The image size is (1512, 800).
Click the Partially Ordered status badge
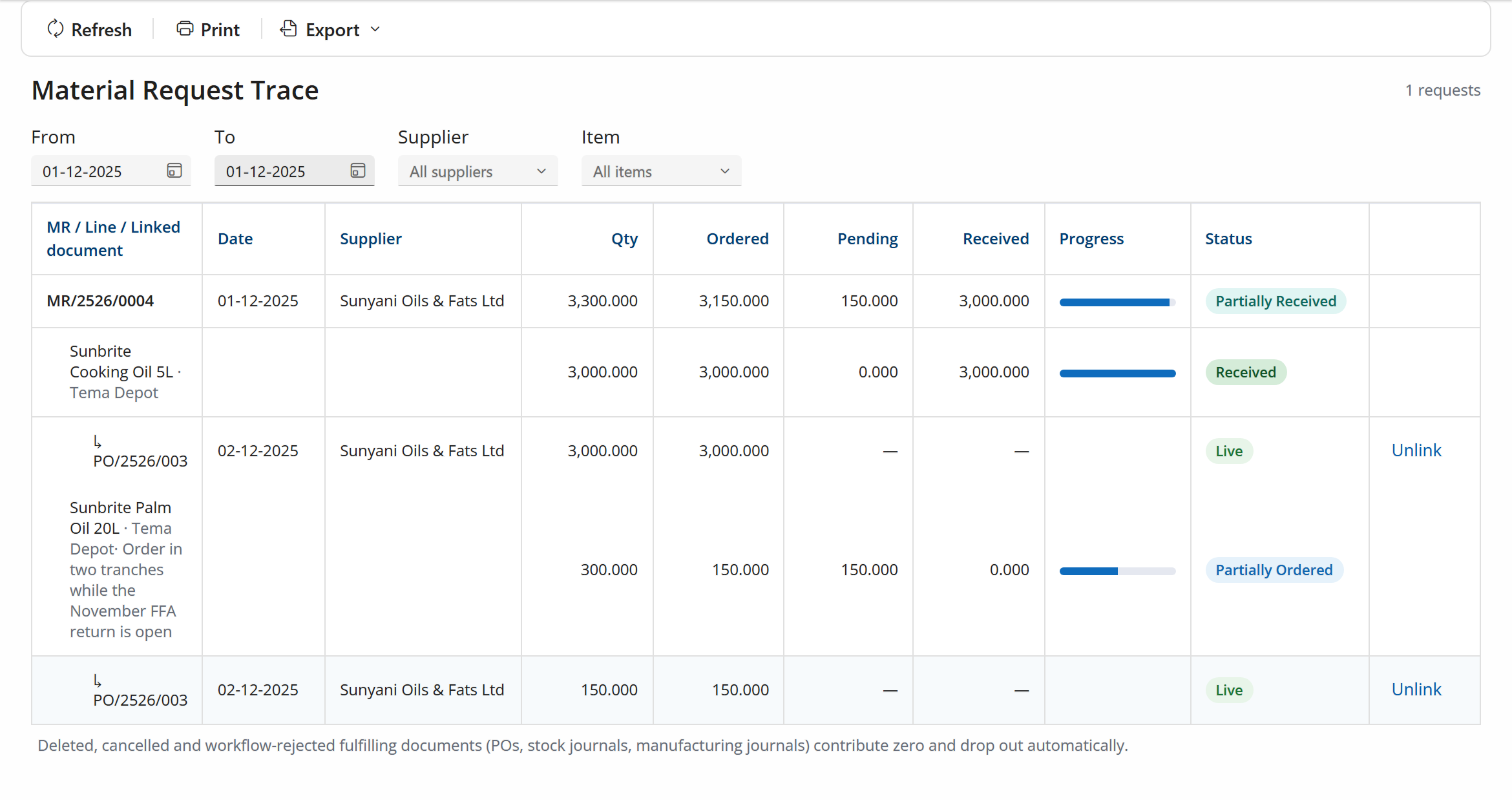coord(1274,570)
